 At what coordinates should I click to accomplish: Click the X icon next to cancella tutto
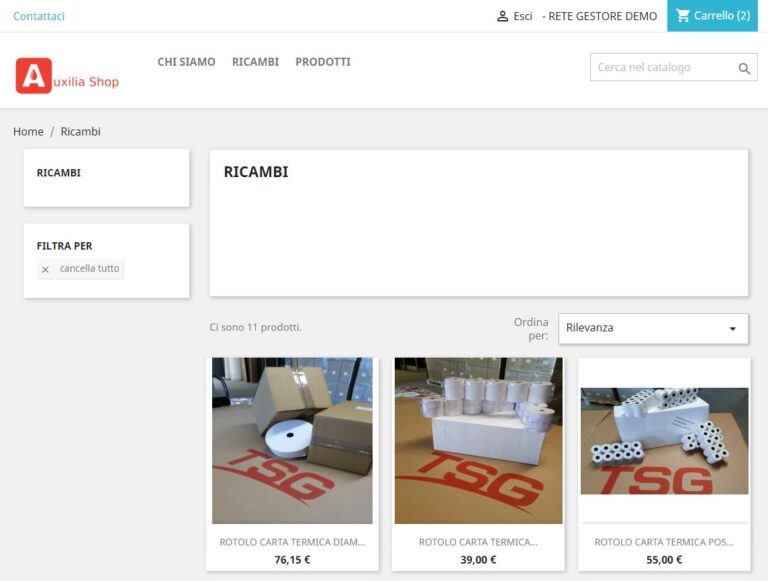45,269
